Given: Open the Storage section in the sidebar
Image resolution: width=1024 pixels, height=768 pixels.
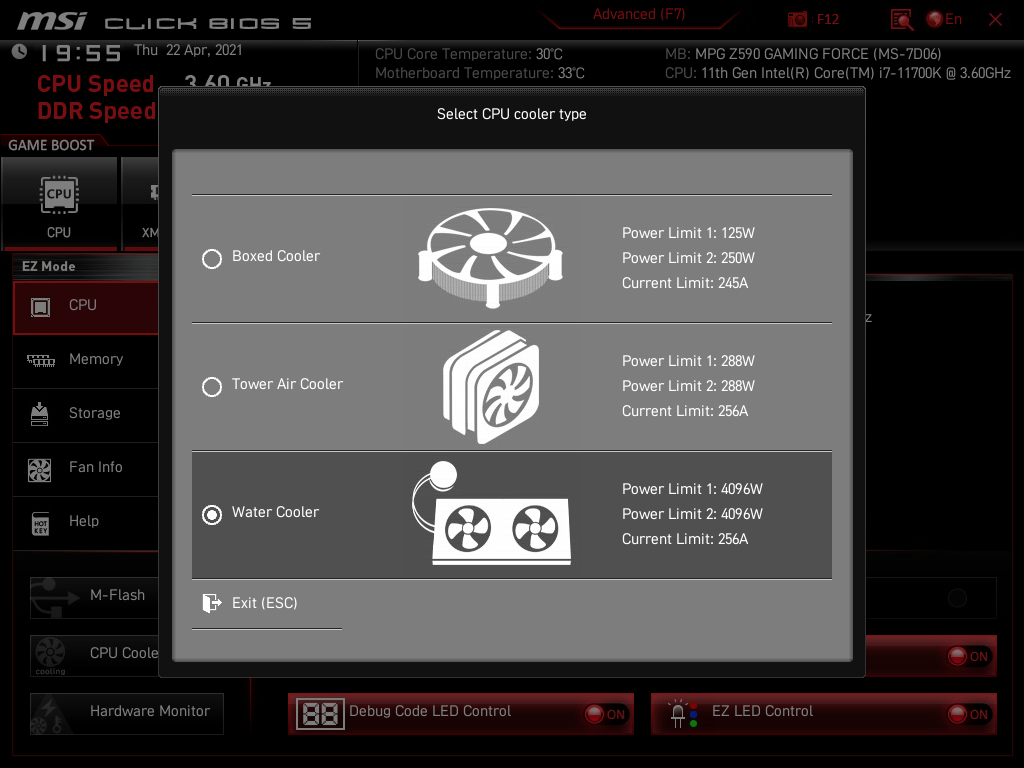Looking at the screenshot, I should pos(86,415).
